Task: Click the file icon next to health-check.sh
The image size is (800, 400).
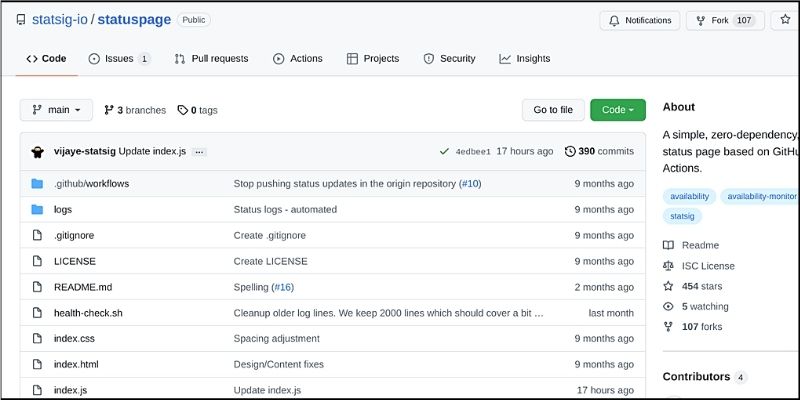Action: click(x=37, y=313)
